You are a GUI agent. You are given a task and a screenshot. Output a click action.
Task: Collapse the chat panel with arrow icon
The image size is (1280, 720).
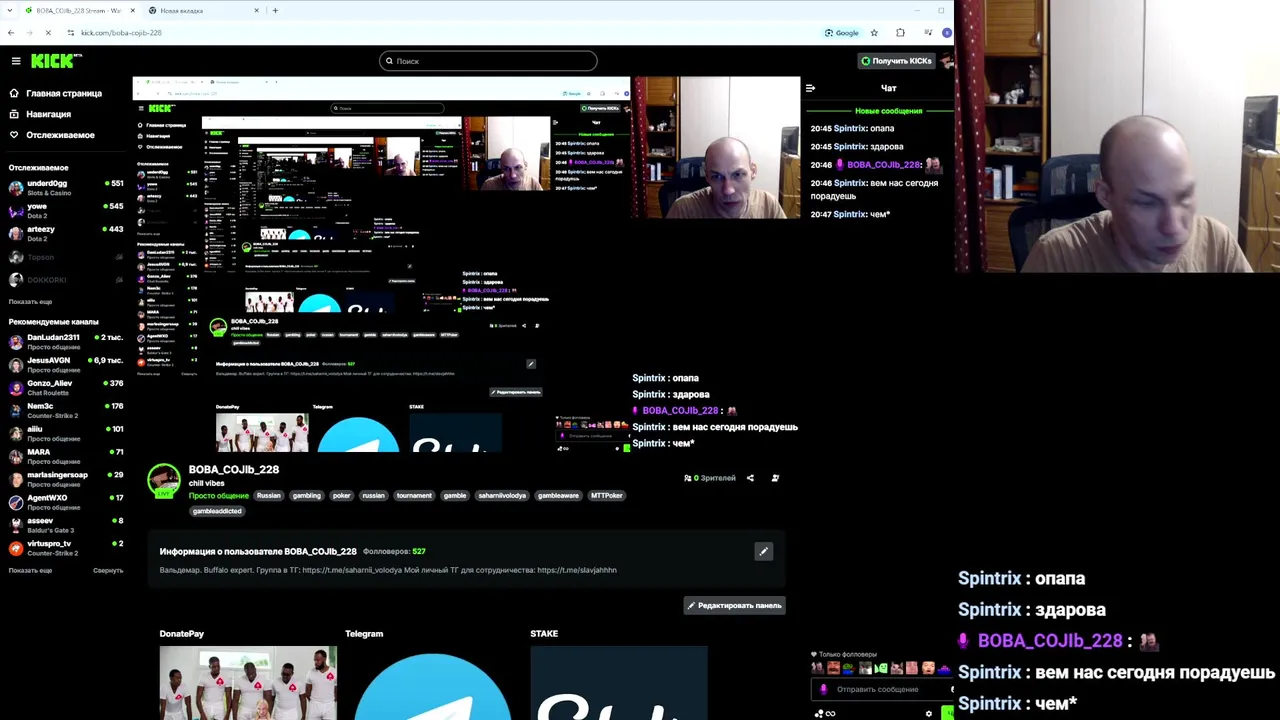(x=810, y=88)
